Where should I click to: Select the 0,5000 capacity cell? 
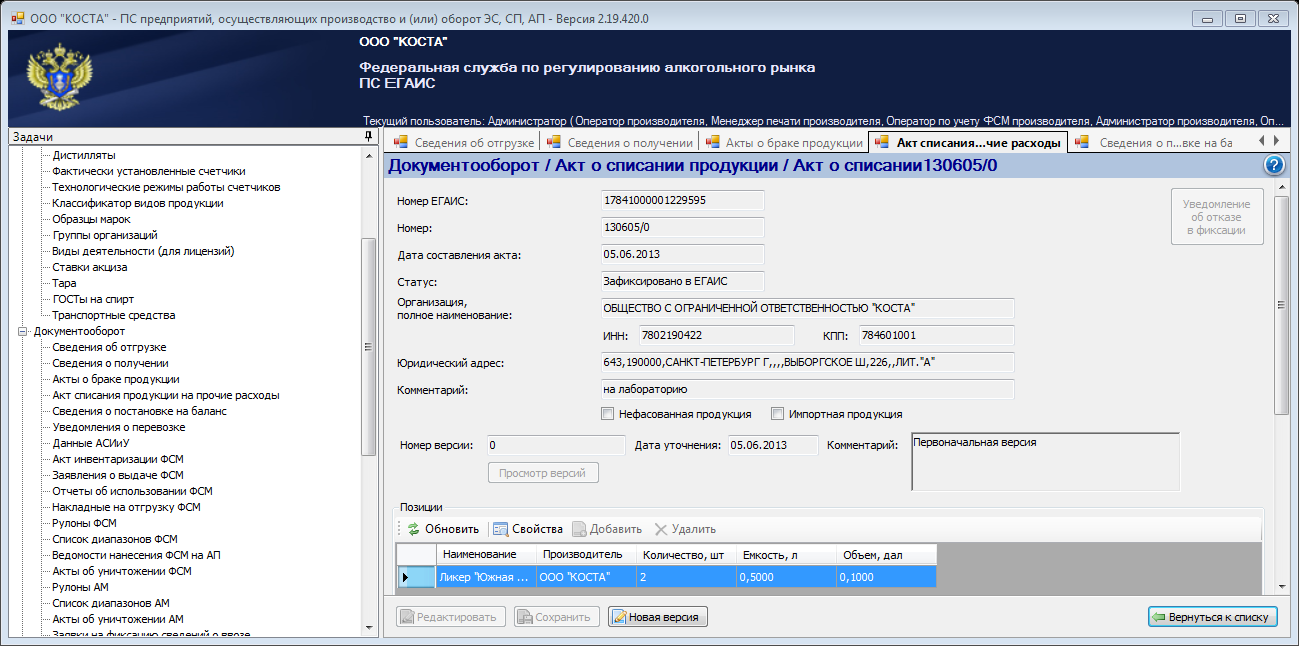click(786, 577)
